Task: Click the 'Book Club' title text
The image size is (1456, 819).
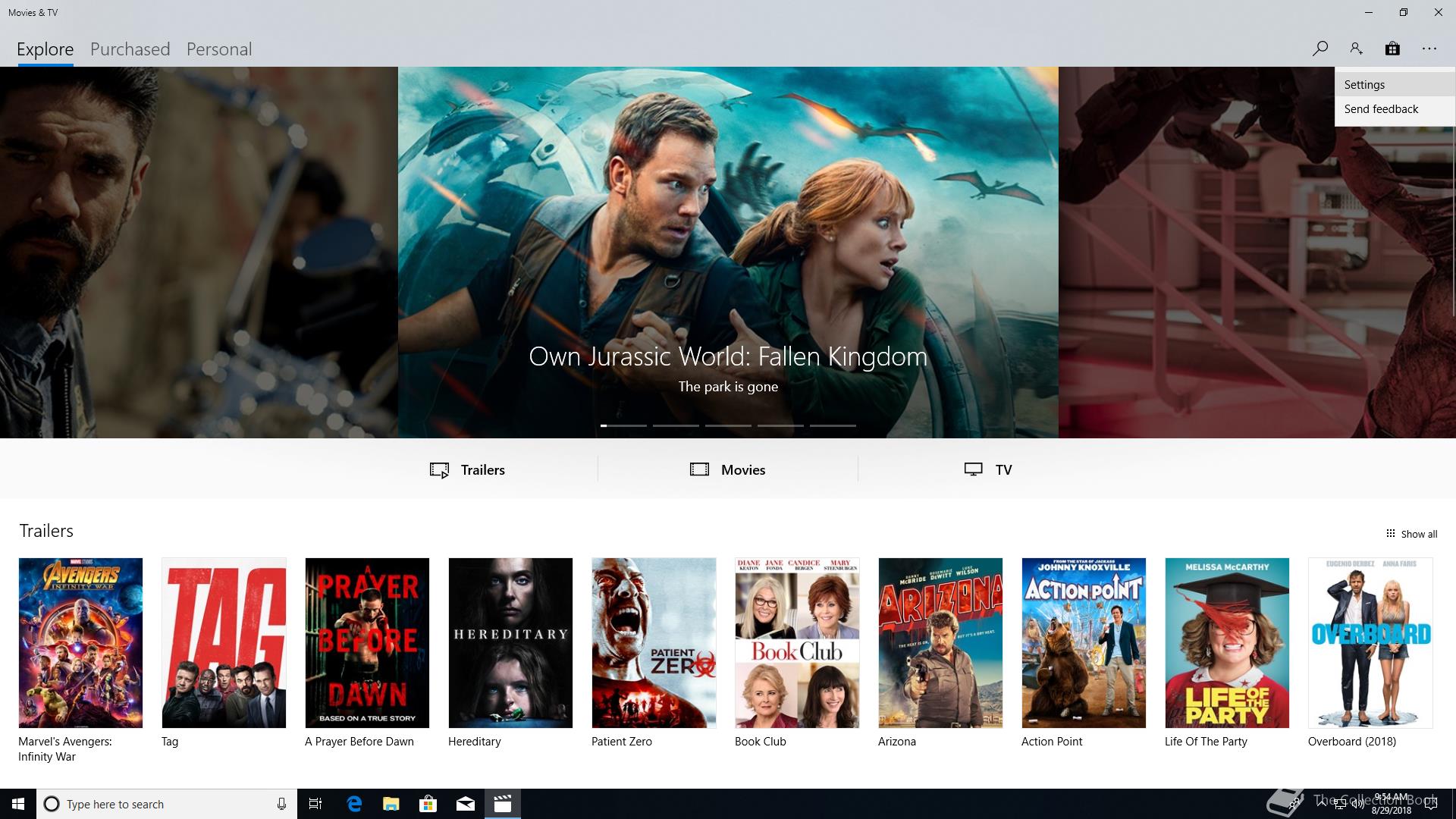Action: [761, 742]
